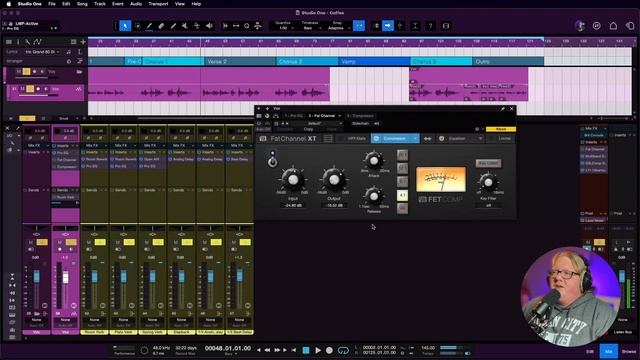Click the white fader on selected Vox channel

pyautogui.click(x=66, y=278)
